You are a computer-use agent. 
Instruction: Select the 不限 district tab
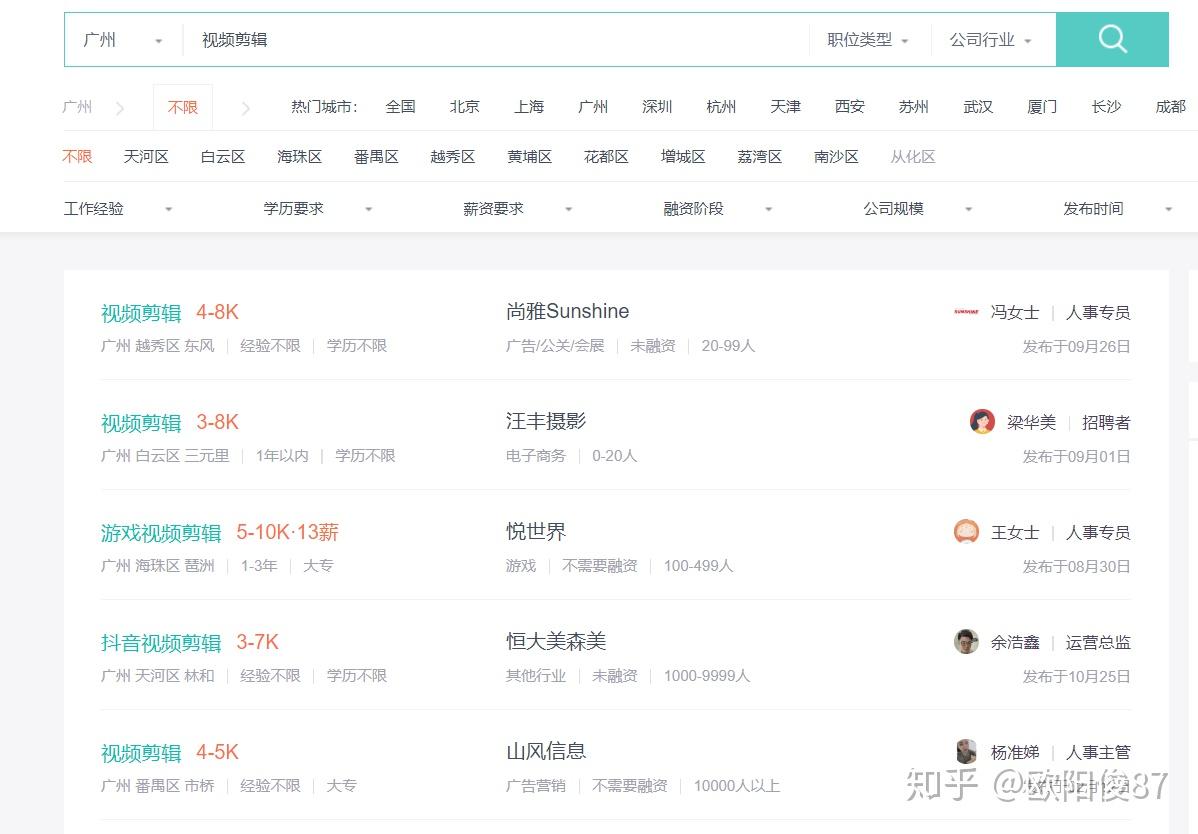tap(78, 156)
